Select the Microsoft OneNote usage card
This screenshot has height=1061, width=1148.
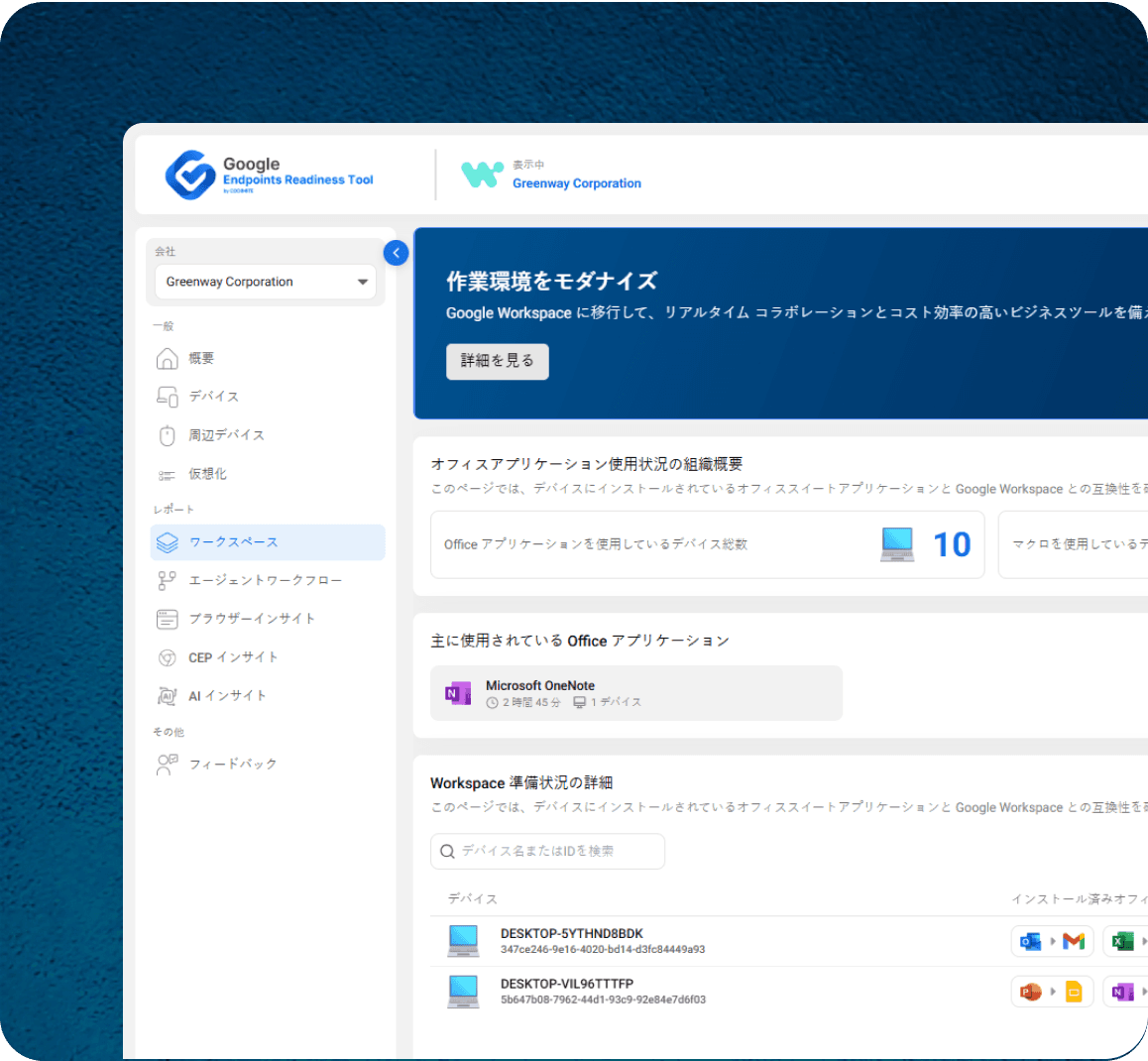click(x=636, y=693)
